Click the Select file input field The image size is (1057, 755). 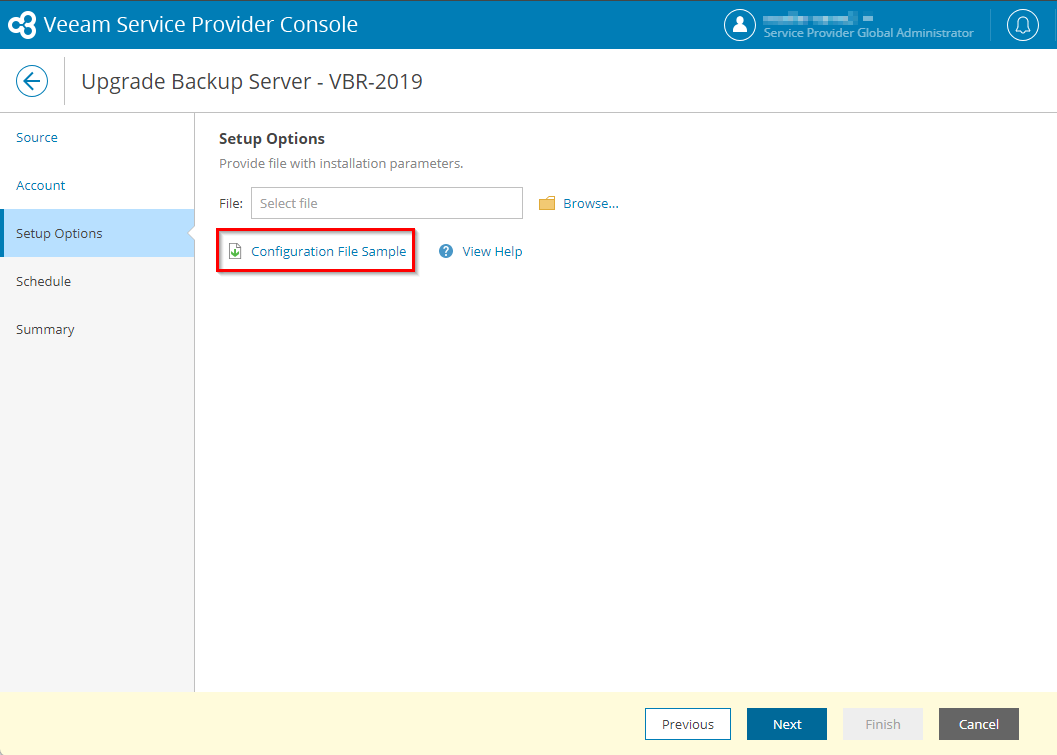click(387, 203)
